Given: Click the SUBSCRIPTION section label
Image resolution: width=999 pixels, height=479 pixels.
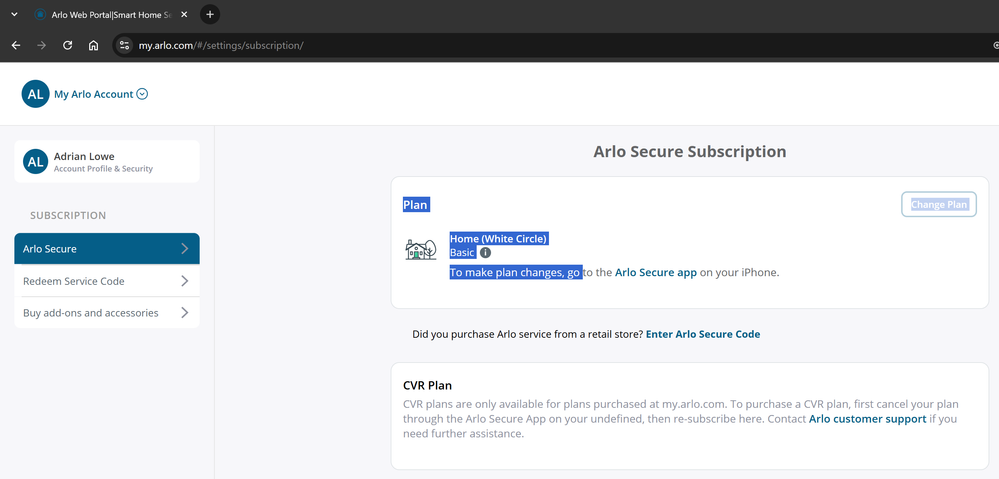Looking at the screenshot, I should (x=68, y=215).
